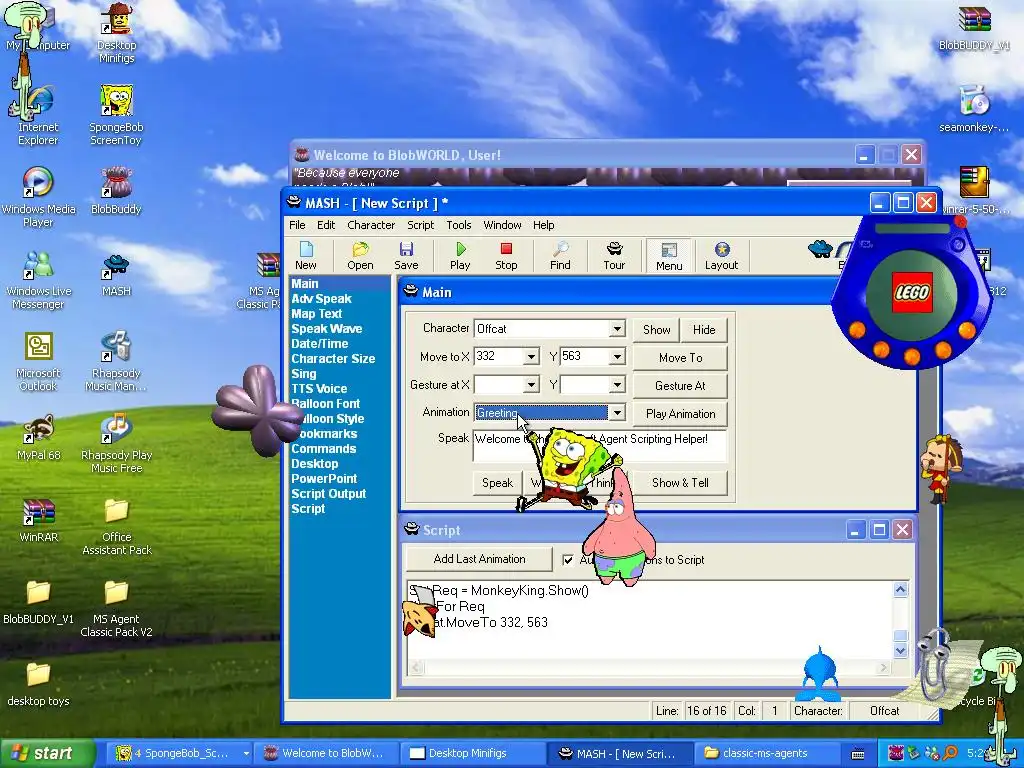Expand the Character combo box dropdown
Viewport: 1024px width, 768px height.
pyautogui.click(x=617, y=328)
